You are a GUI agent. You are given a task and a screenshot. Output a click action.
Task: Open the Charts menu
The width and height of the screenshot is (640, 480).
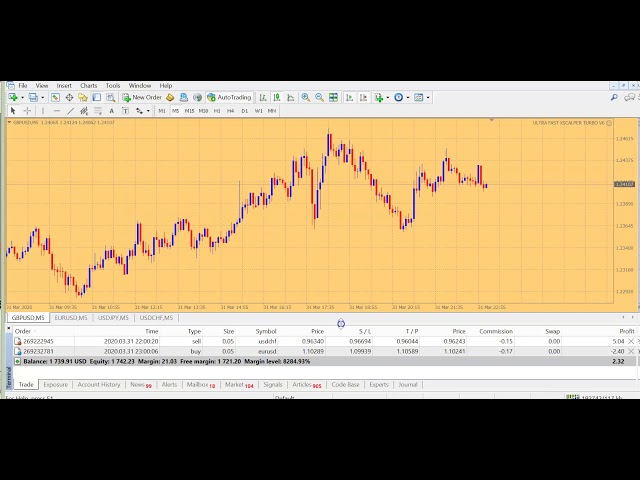pos(88,85)
